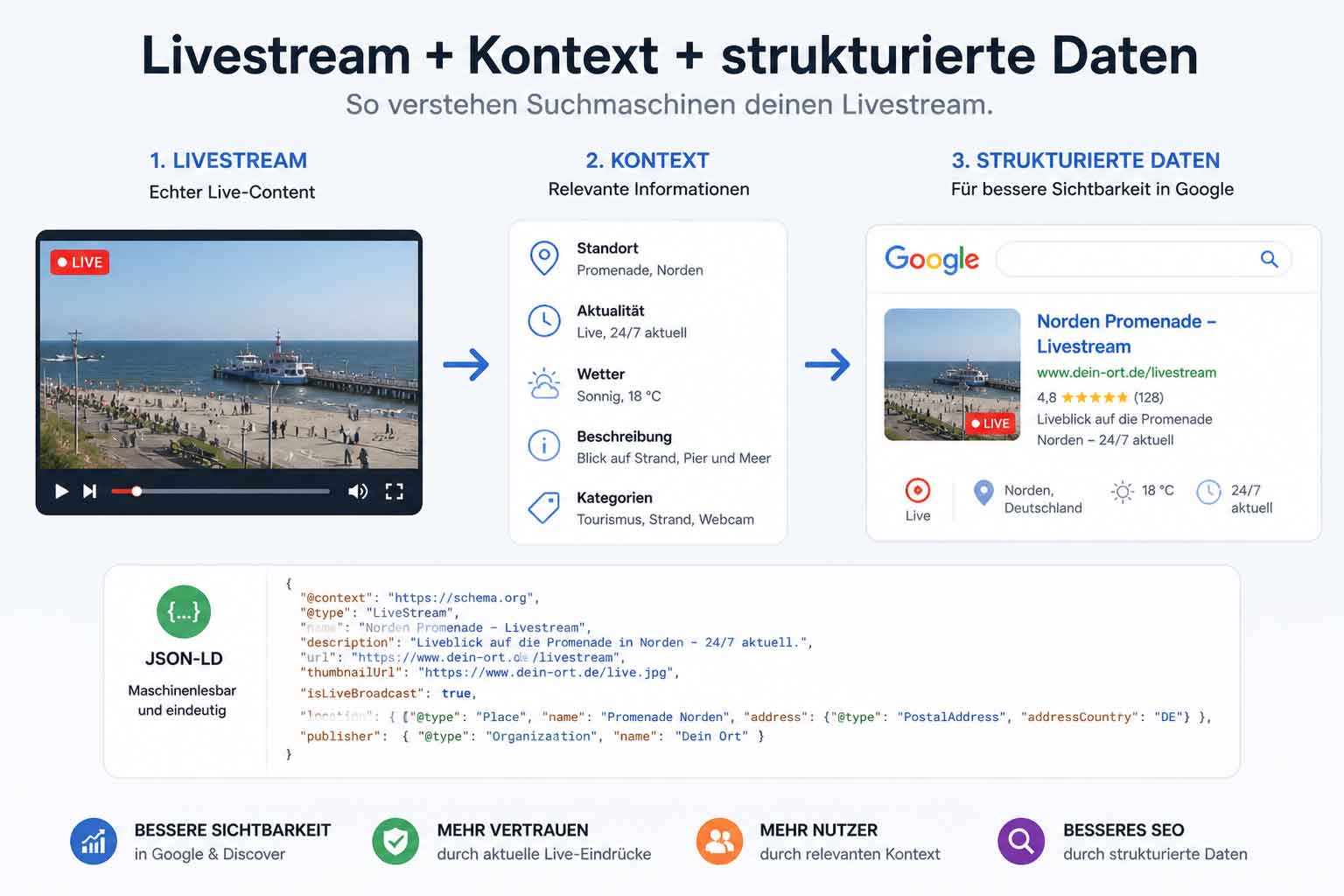Click the 'isLiveBroadcast': true code line
Viewport: 1344px width, 896px height.
click(x=388, y=693)
